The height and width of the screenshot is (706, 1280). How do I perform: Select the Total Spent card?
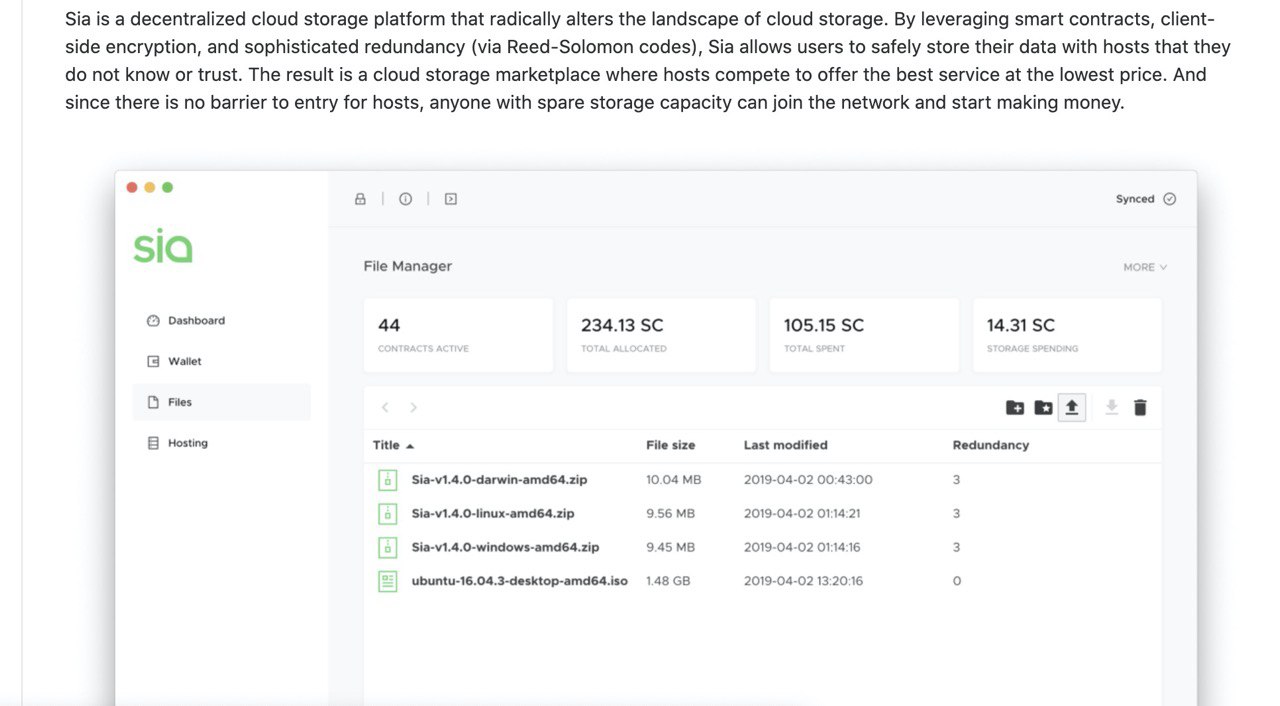(x=864, y=335)
